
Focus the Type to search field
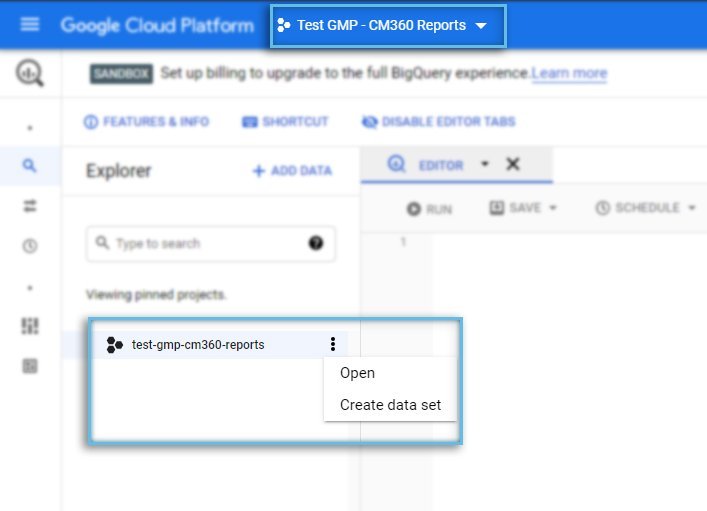point(210,244)
